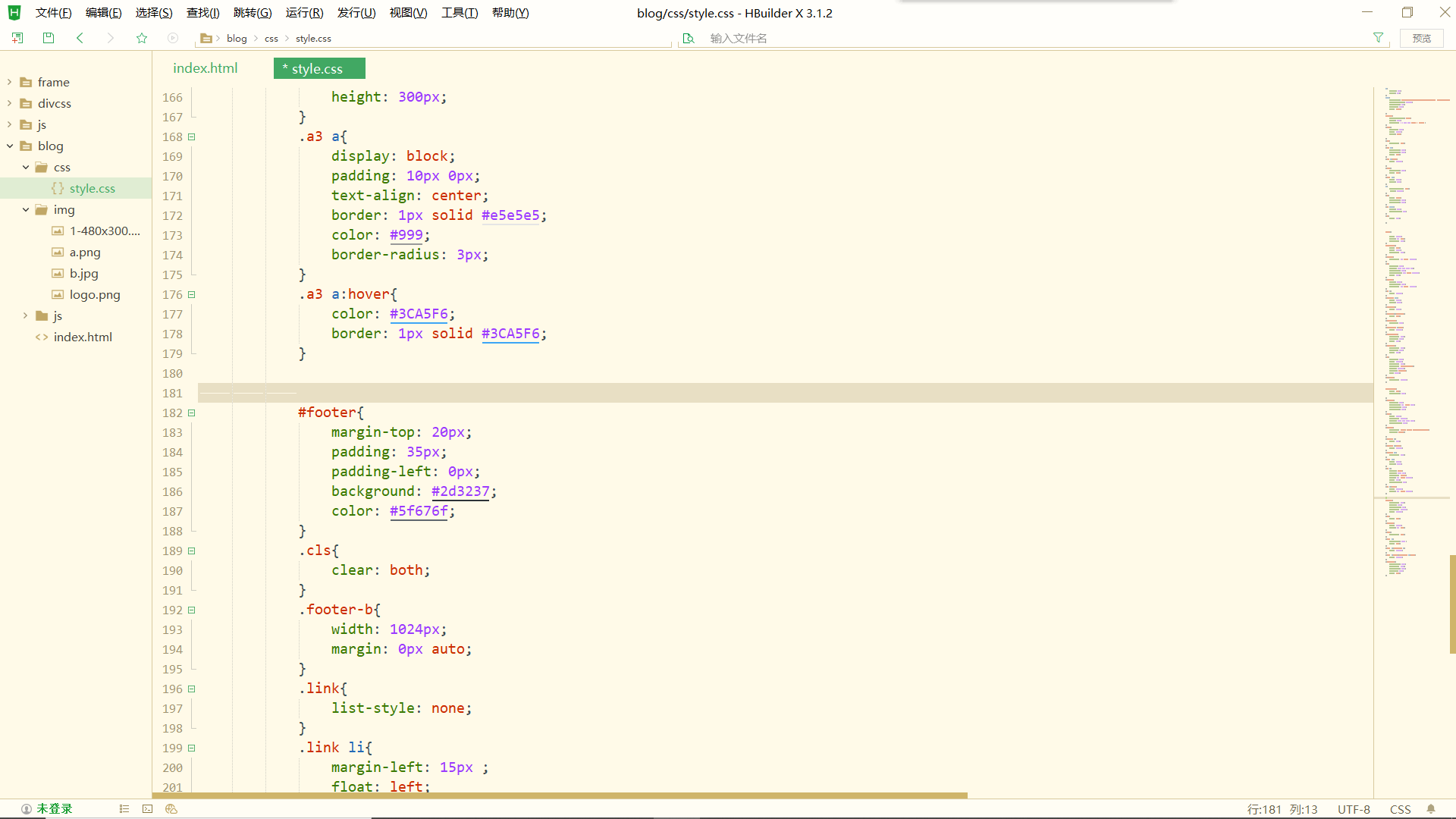Click the code minimap on the right
This screenshot has width=1456, height=819.
1411,334
